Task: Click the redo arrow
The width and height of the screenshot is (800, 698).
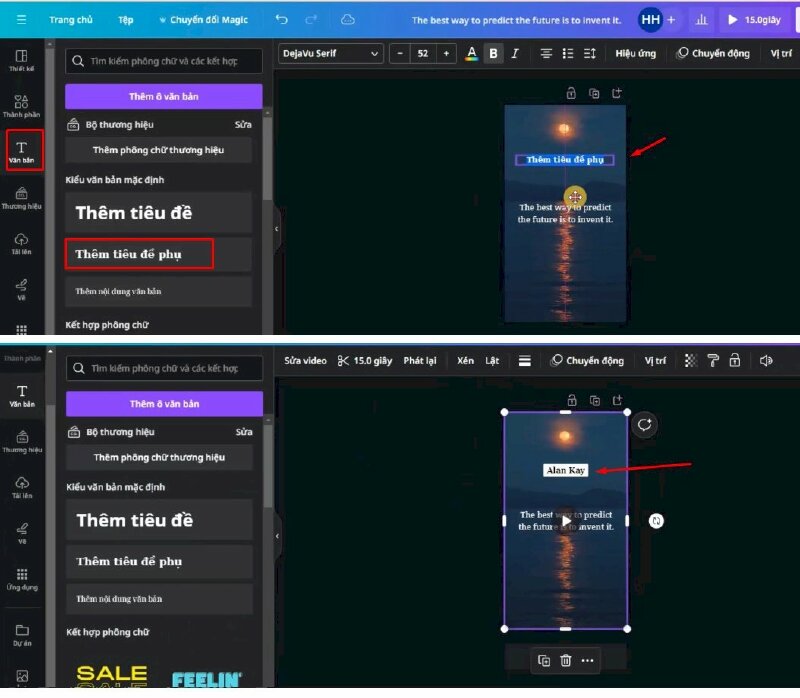Action: point(310,19)
